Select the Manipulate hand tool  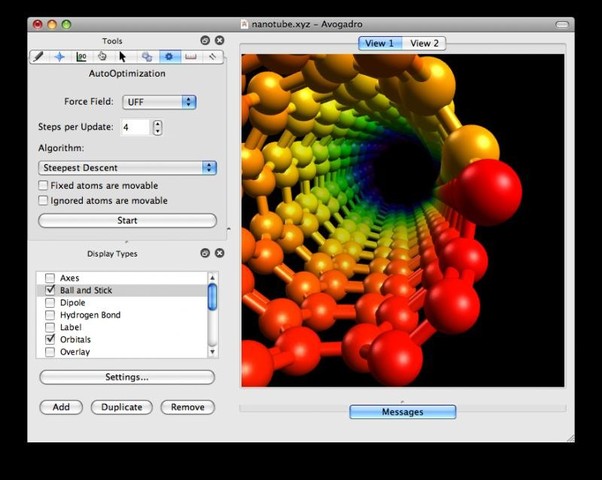pyautogui.click(x=102, y=57)
